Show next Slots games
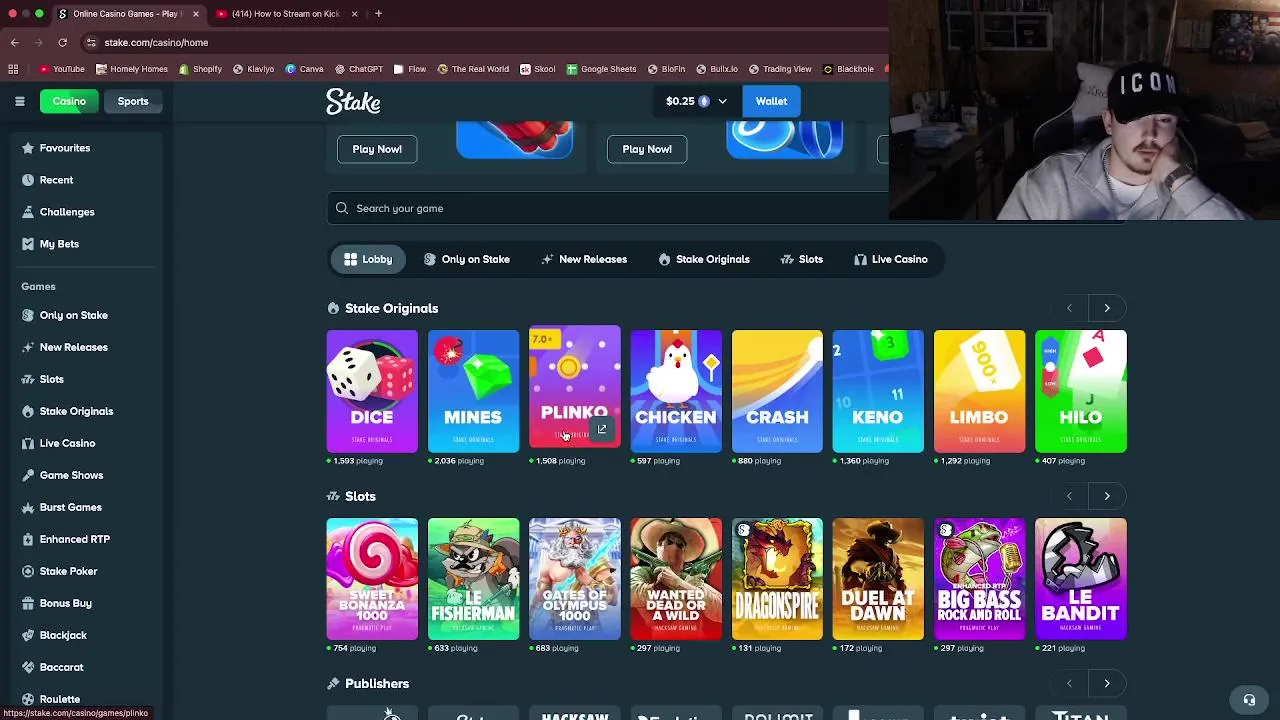 pyautogui.click(x=1107, y=496)
